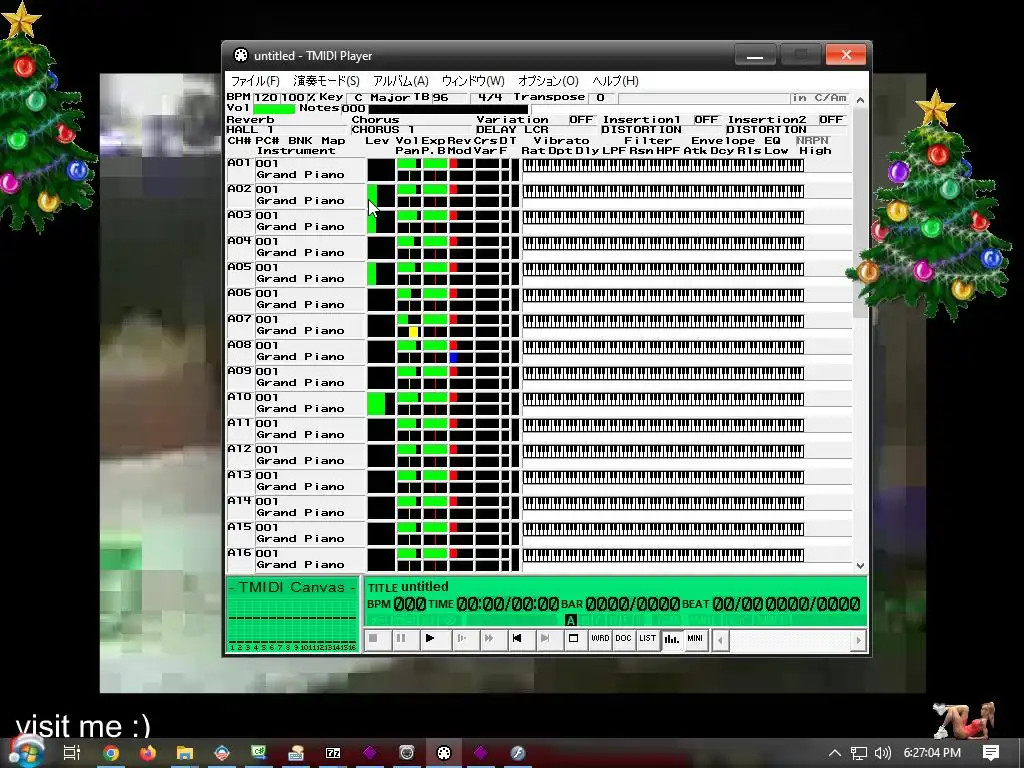Click the A01 piano keyboard strip
Image resolution: width=1024 pixels, height=768 pixels.
click(x=663, y=165)
